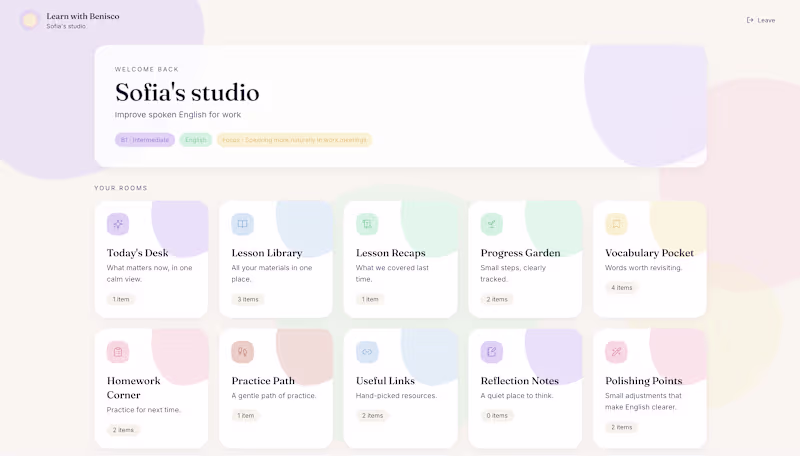Image resolution: width=800 pixels, height=456 pixels.
Task: Click 'Words worth revisiting' description
Action: (x=643, y=268)
